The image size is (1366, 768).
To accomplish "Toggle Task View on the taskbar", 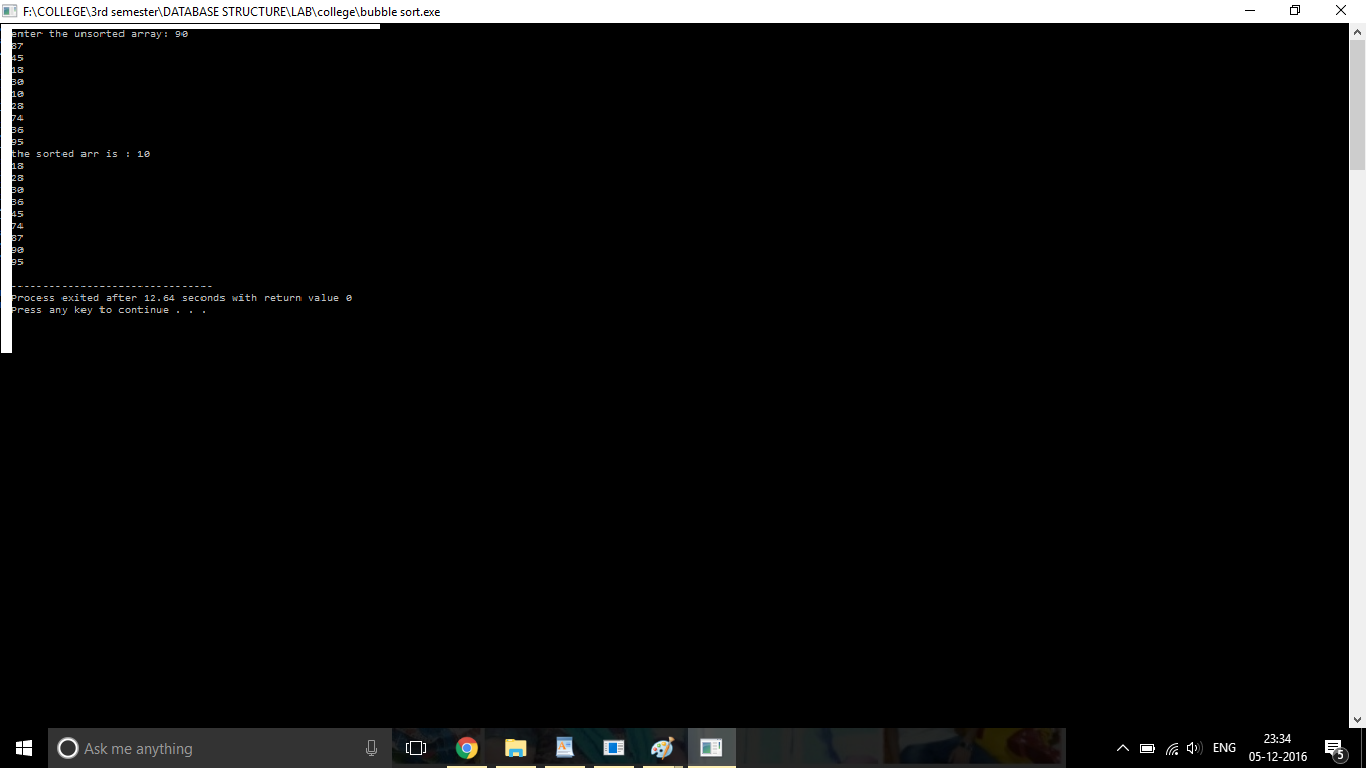I will tap(415, 748).
